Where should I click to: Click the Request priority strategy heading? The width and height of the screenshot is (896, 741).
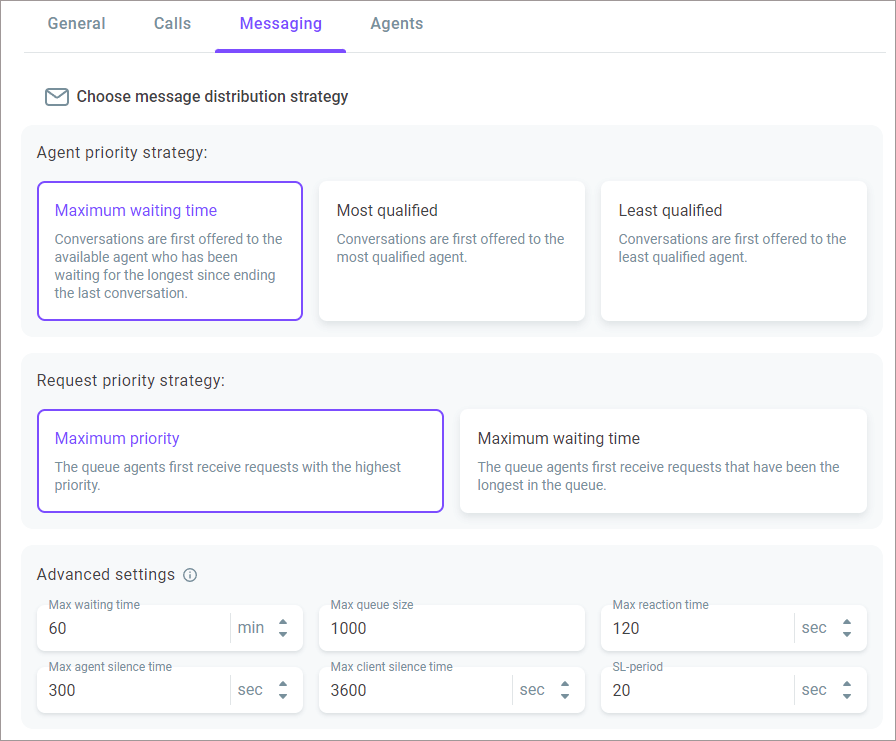click(130, 380)
